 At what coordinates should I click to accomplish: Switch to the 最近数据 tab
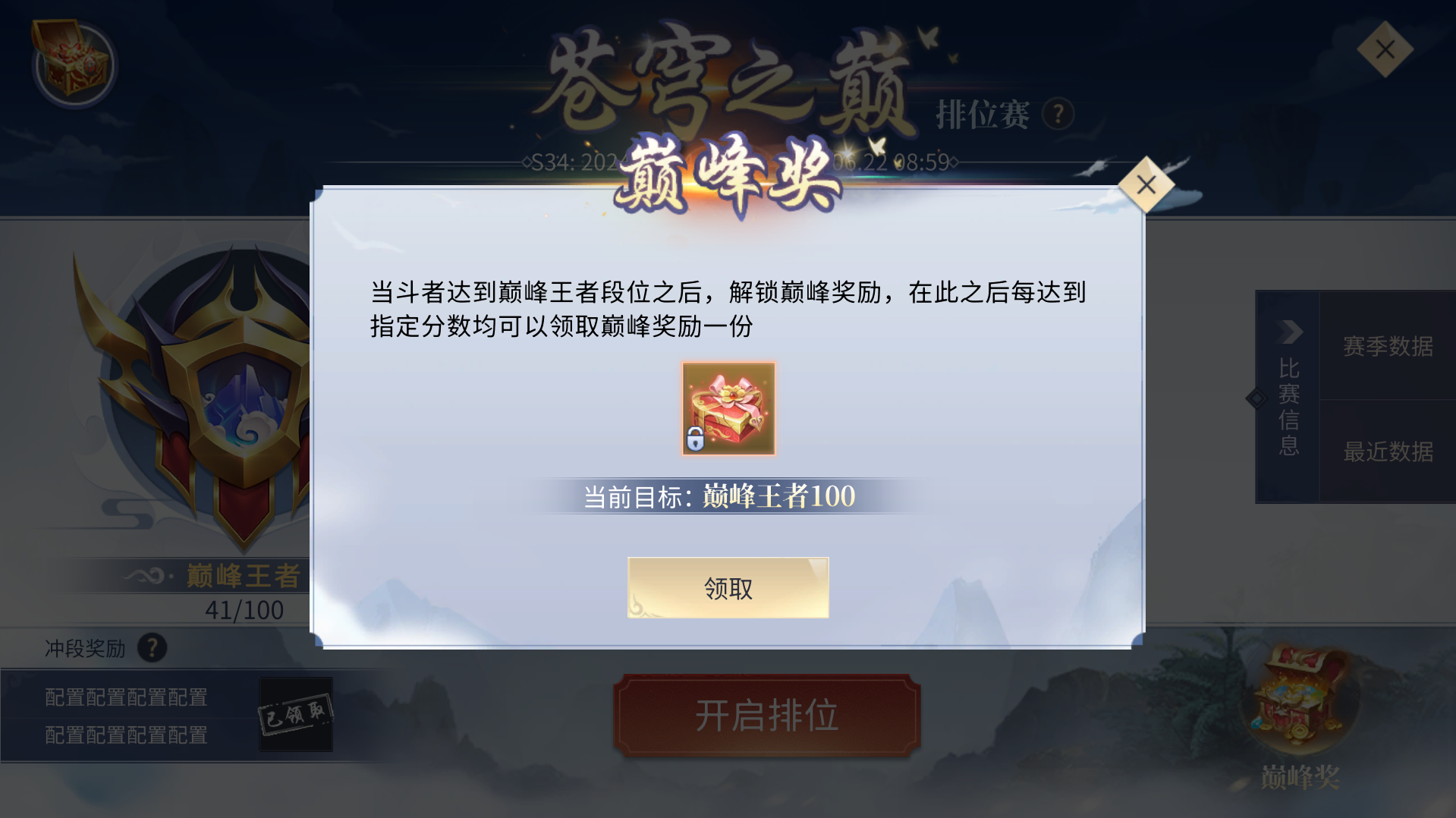[x=1388, y=451]
